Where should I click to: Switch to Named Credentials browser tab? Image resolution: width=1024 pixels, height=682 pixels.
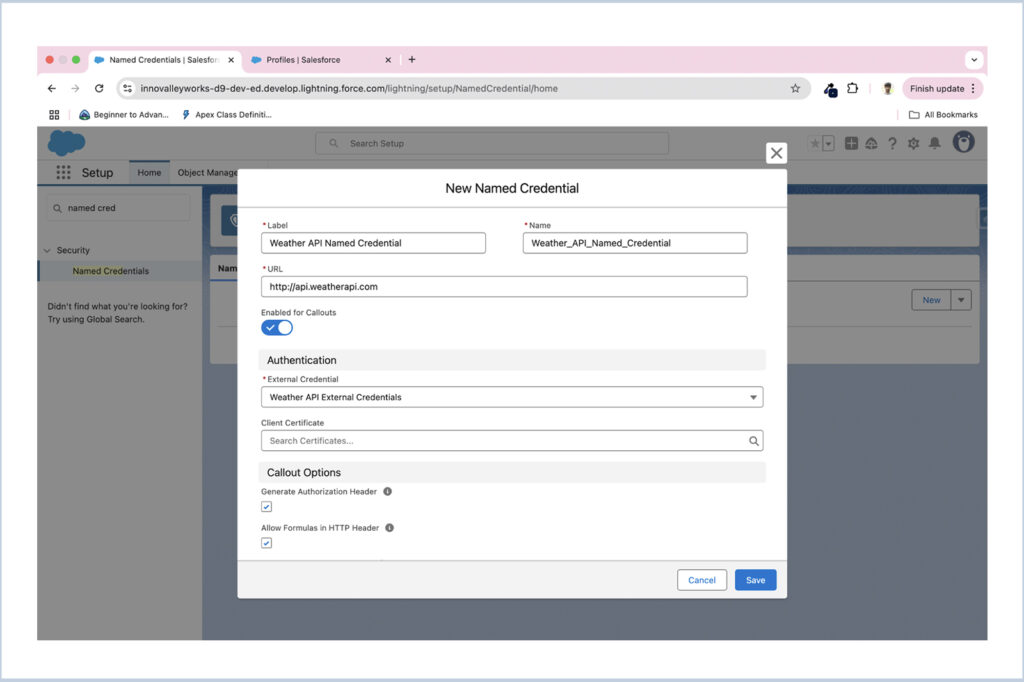coord(163,59)
